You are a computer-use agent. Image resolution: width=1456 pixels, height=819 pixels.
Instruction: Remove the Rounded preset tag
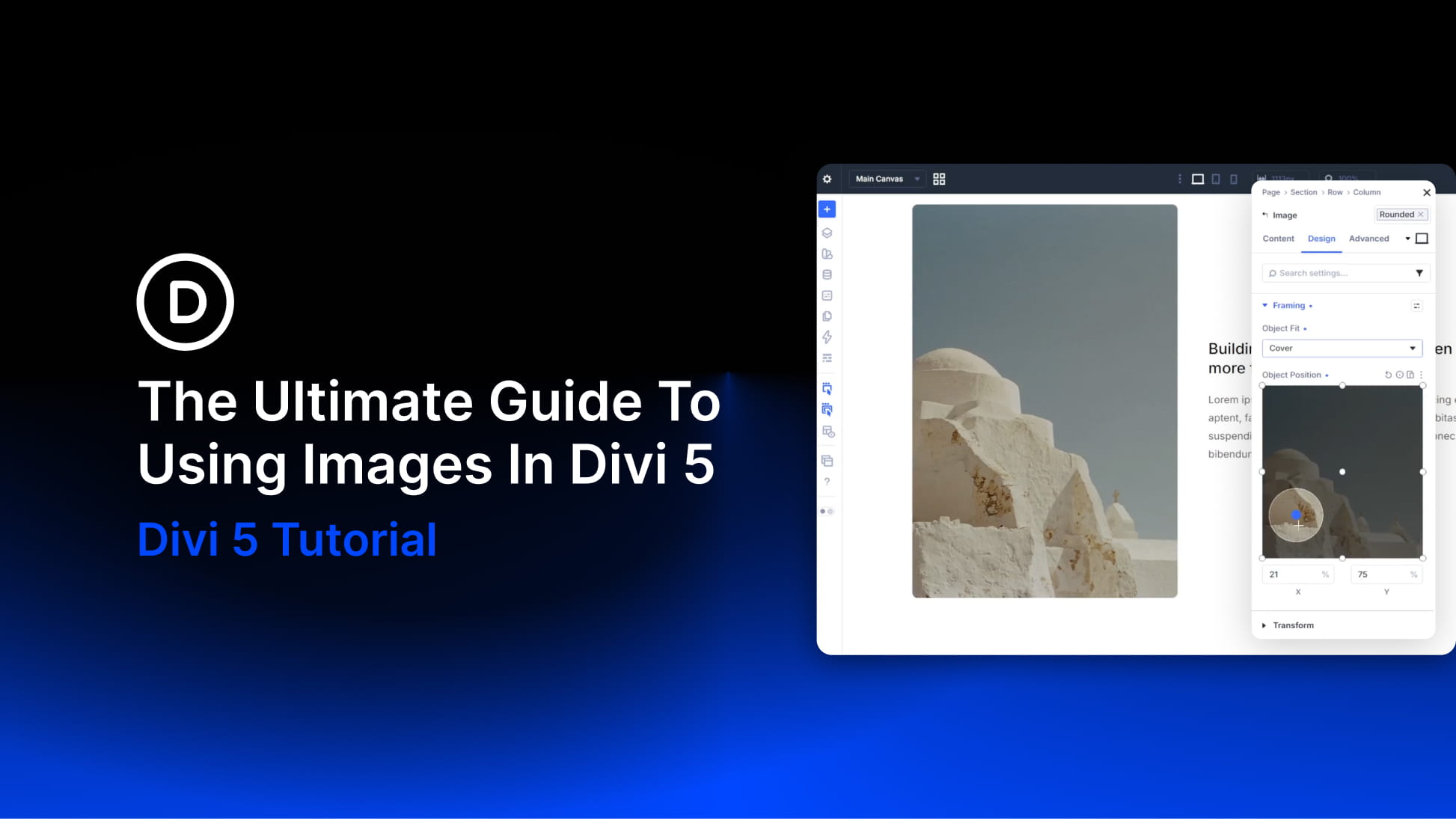click(1420, 215)
